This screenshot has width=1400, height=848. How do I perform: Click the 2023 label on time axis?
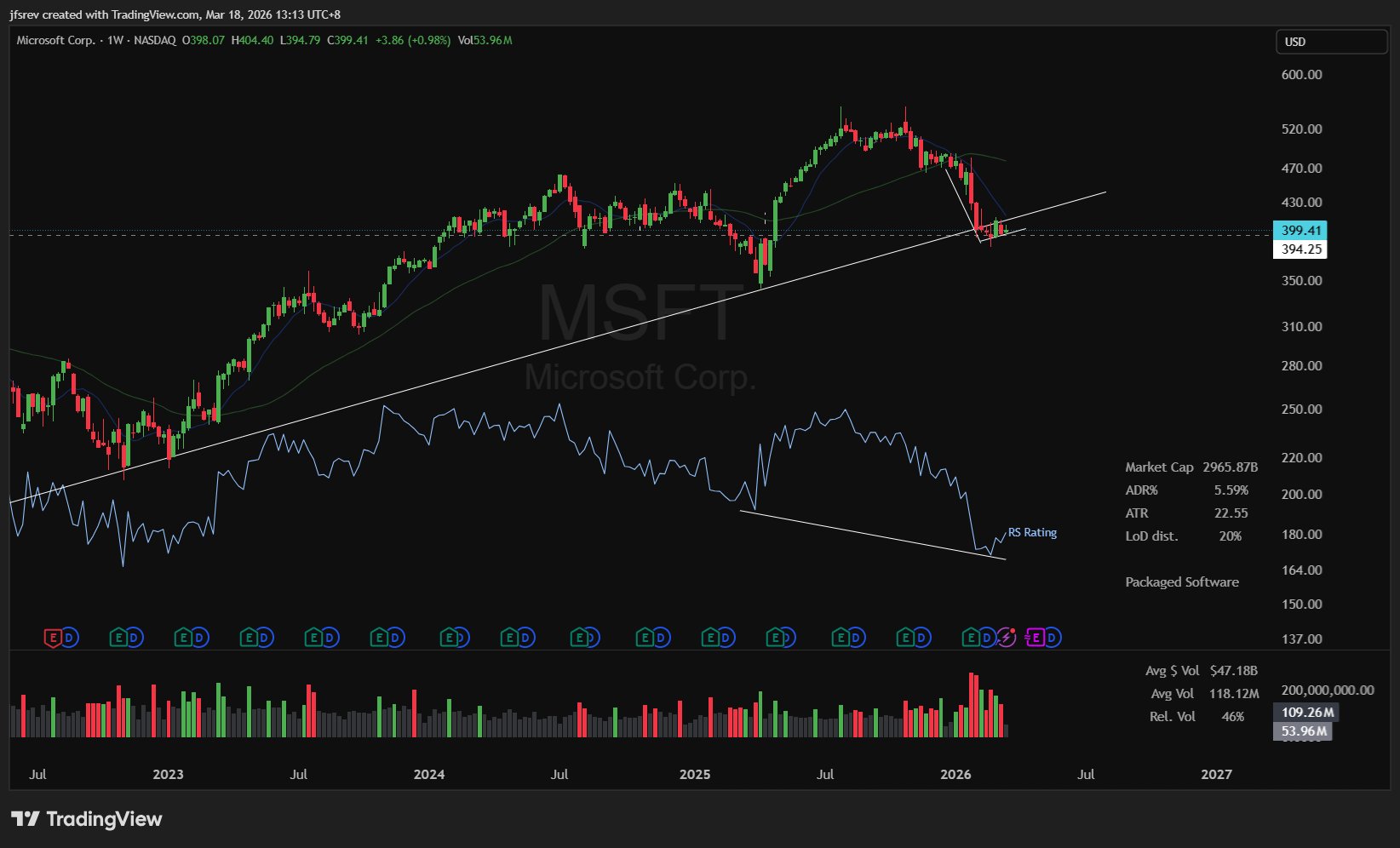tap(168, 774)
